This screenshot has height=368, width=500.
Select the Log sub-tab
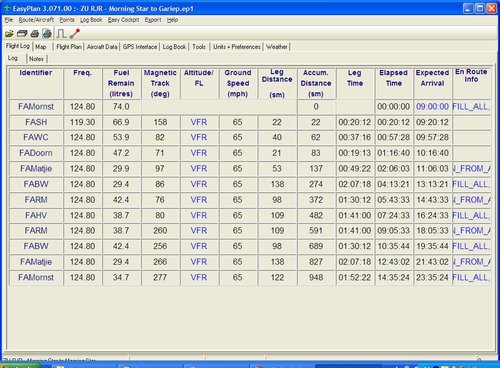13,58
